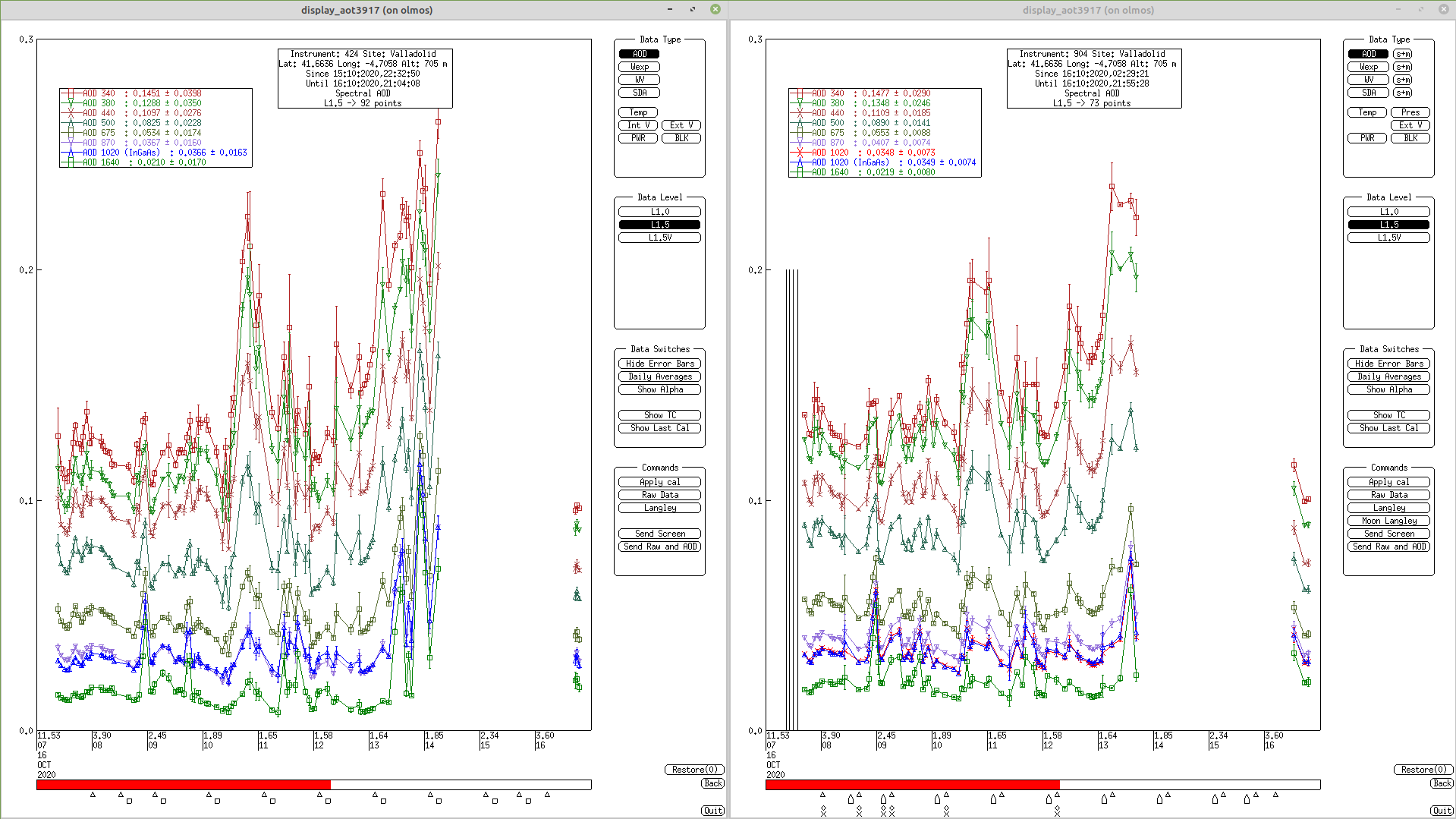Switch to L1.0 level in Instrument 424 window
1456x819 pixels.
pyautogui.click(x=659, y=212)
